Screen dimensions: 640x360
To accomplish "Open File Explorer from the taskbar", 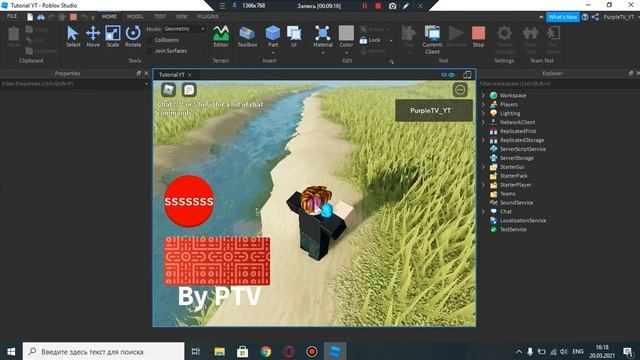I will click(220, 351).
